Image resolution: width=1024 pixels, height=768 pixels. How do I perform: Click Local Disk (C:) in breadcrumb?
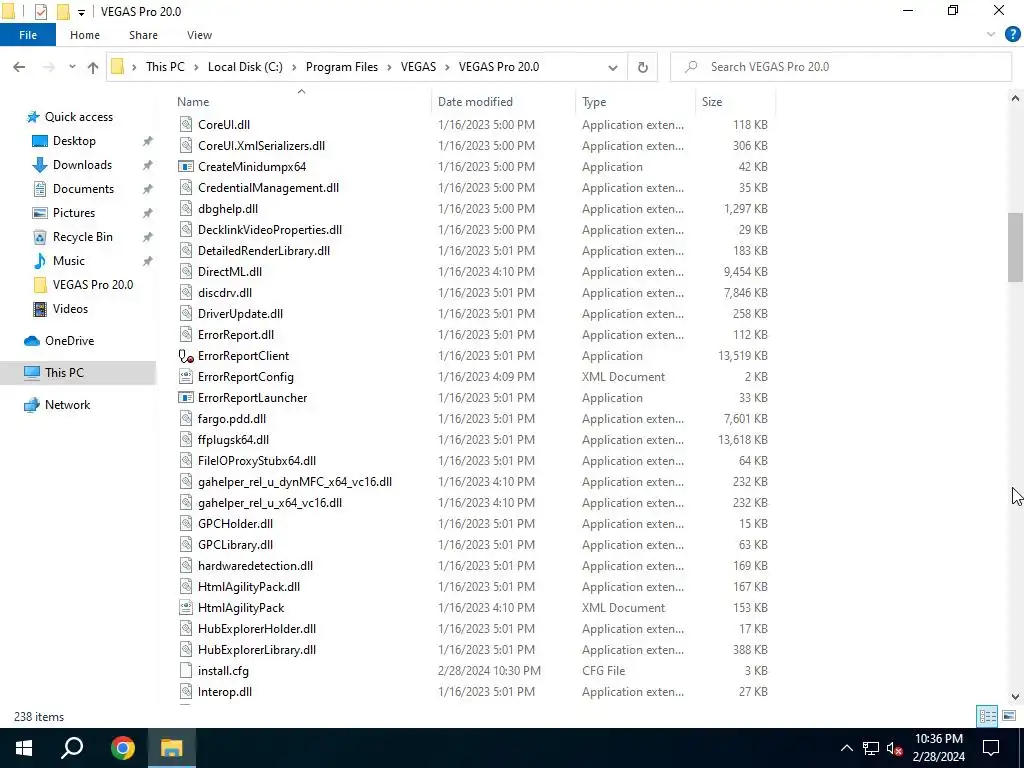click(x=245, y=67)
